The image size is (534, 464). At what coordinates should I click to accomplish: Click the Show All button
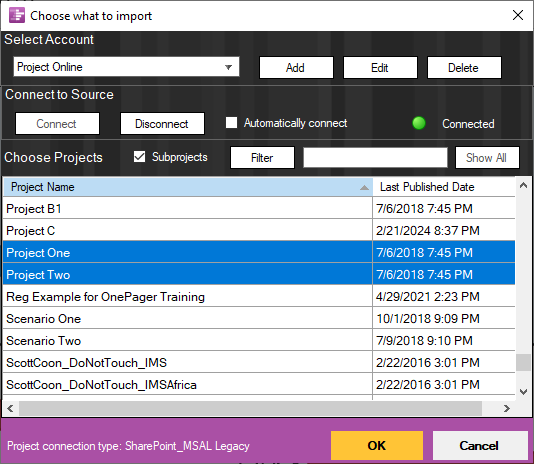487,157
